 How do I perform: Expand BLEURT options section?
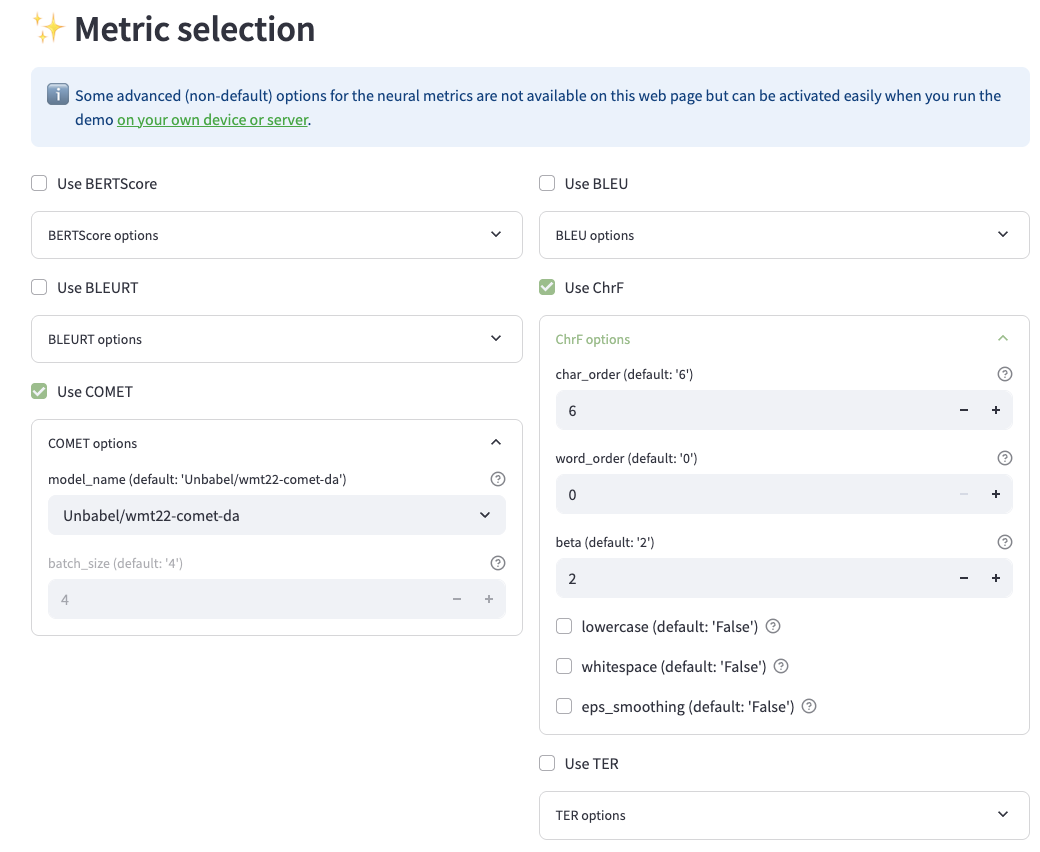point(277,339)
